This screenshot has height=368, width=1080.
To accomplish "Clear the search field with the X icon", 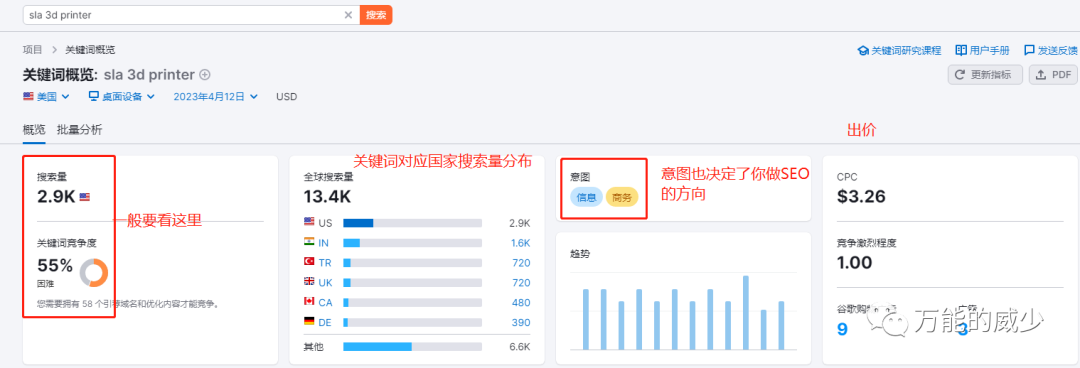I will pyautogui.click(x=349, y=14).
